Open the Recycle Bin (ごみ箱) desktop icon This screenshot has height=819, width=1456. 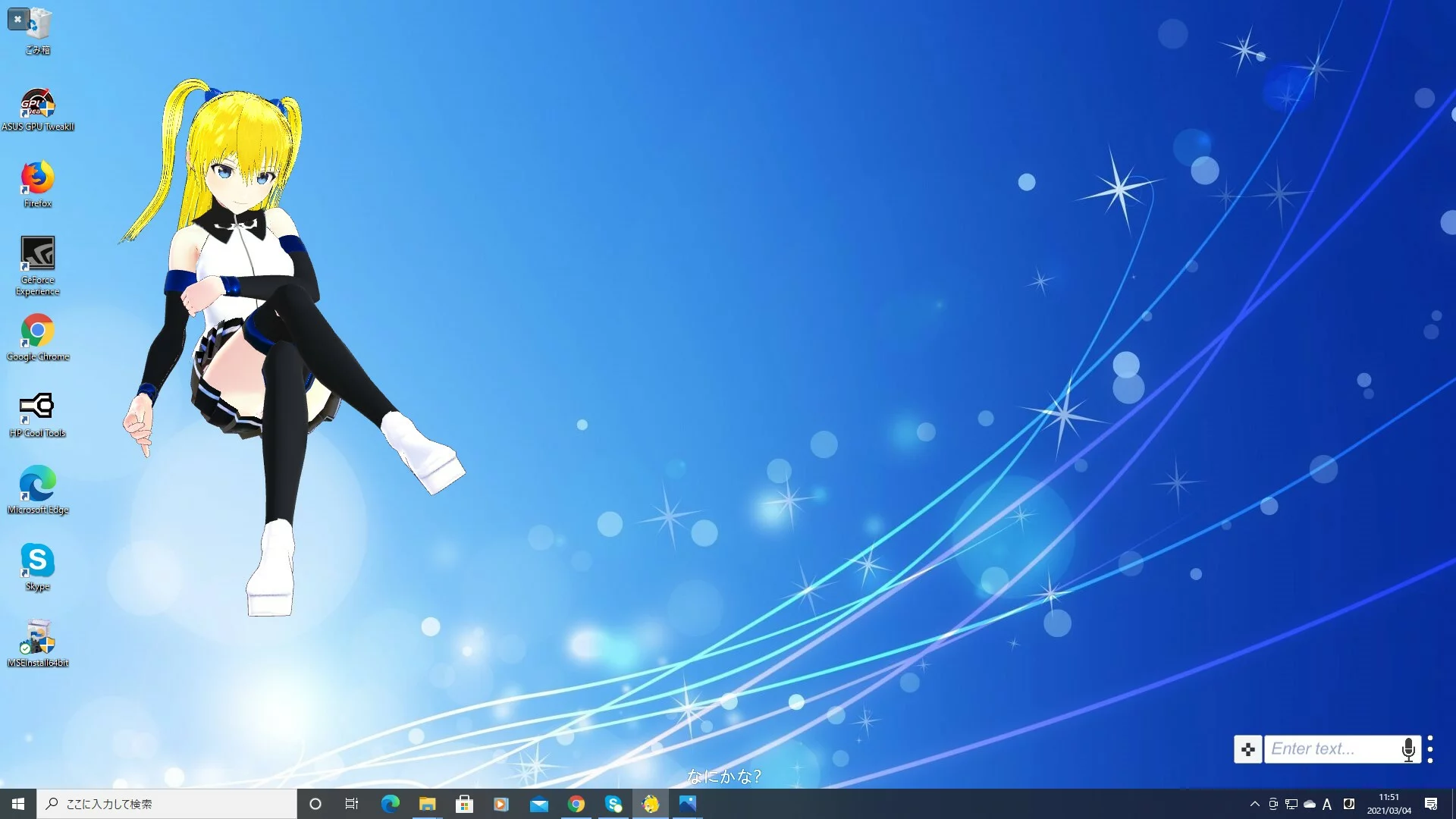38,32
